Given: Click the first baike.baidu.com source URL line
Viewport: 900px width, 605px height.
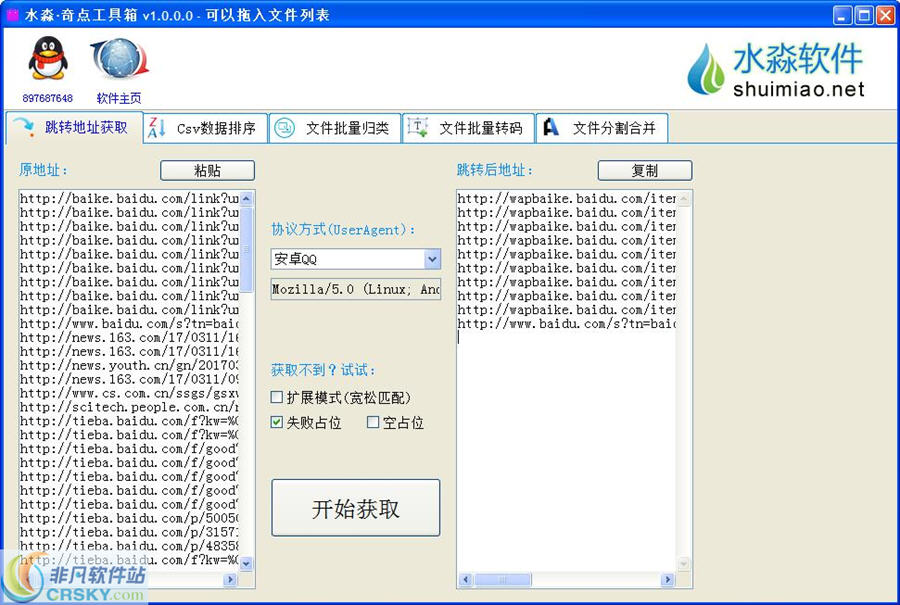Looking at the screenshot, I should (x=129, y=199).
